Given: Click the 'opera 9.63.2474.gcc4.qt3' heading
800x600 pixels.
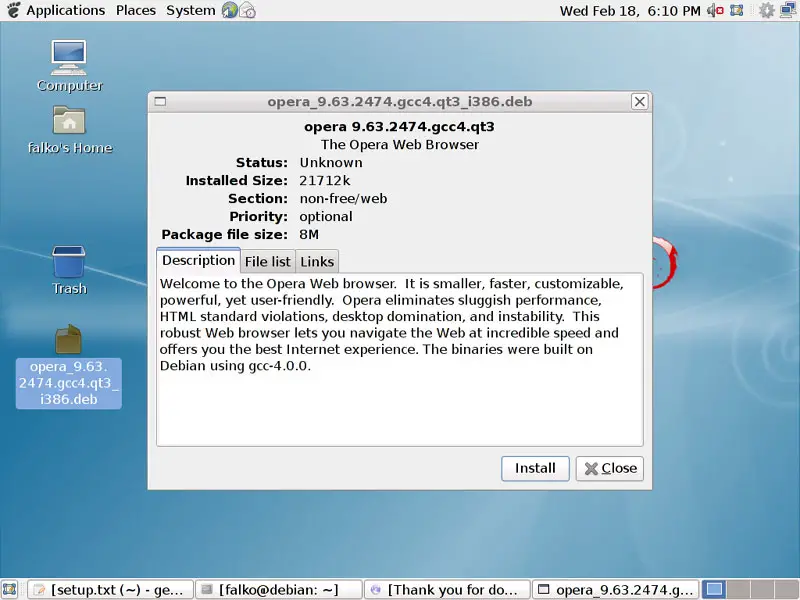Looking at the screenshot, I should click(399, 127).
